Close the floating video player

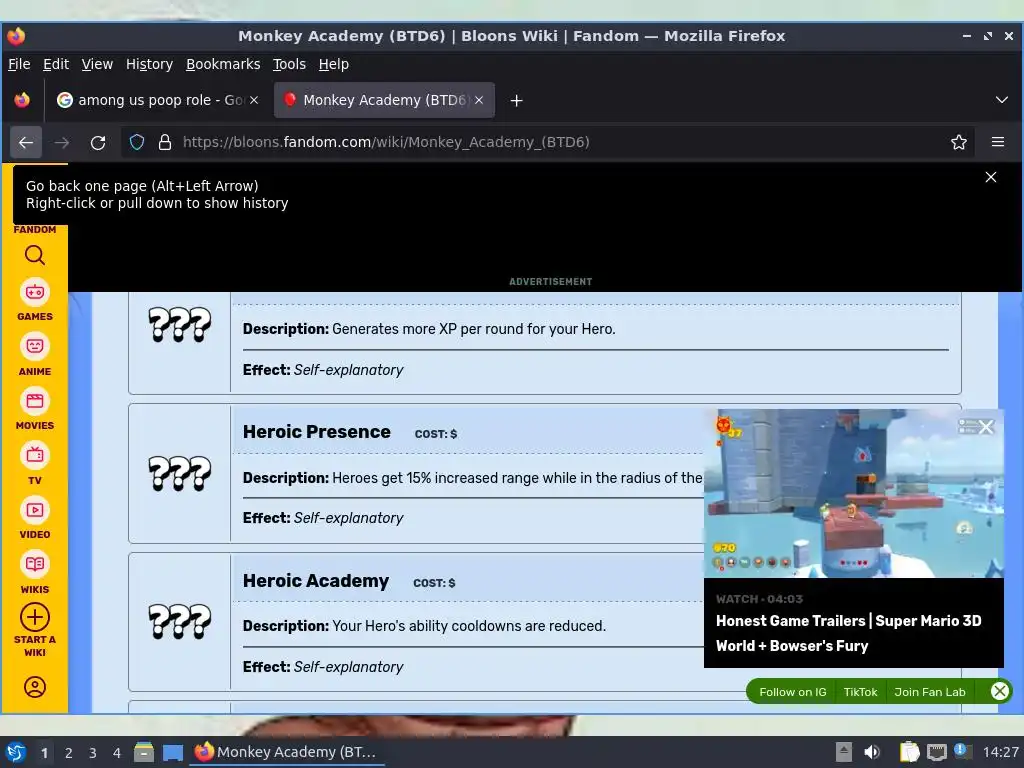[986, 427]
